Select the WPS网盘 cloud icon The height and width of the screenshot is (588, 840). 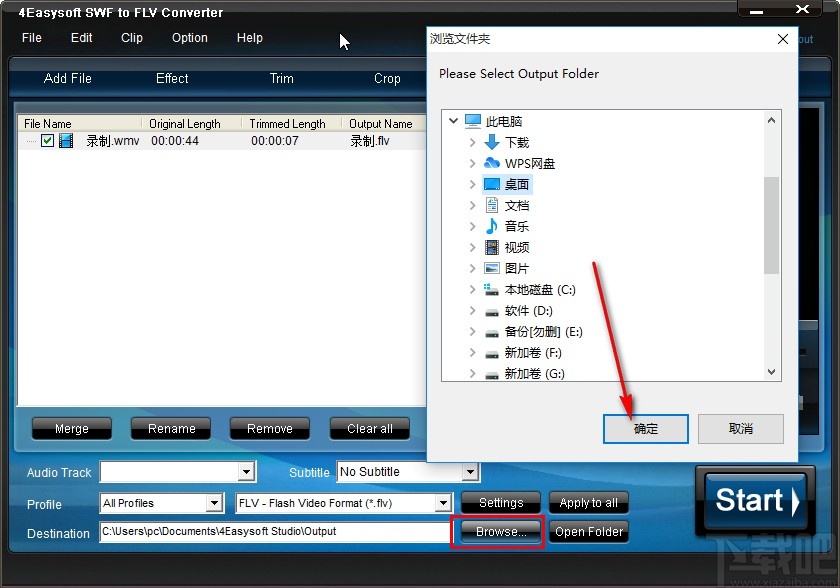[x=493, y=163]
